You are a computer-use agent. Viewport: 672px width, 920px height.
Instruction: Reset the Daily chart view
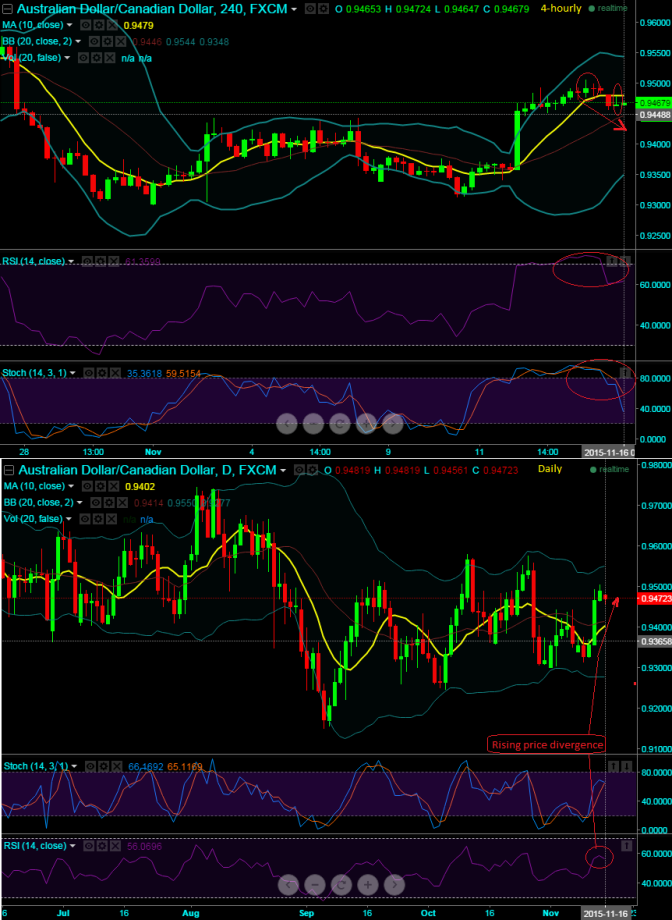tap(341, 884)
